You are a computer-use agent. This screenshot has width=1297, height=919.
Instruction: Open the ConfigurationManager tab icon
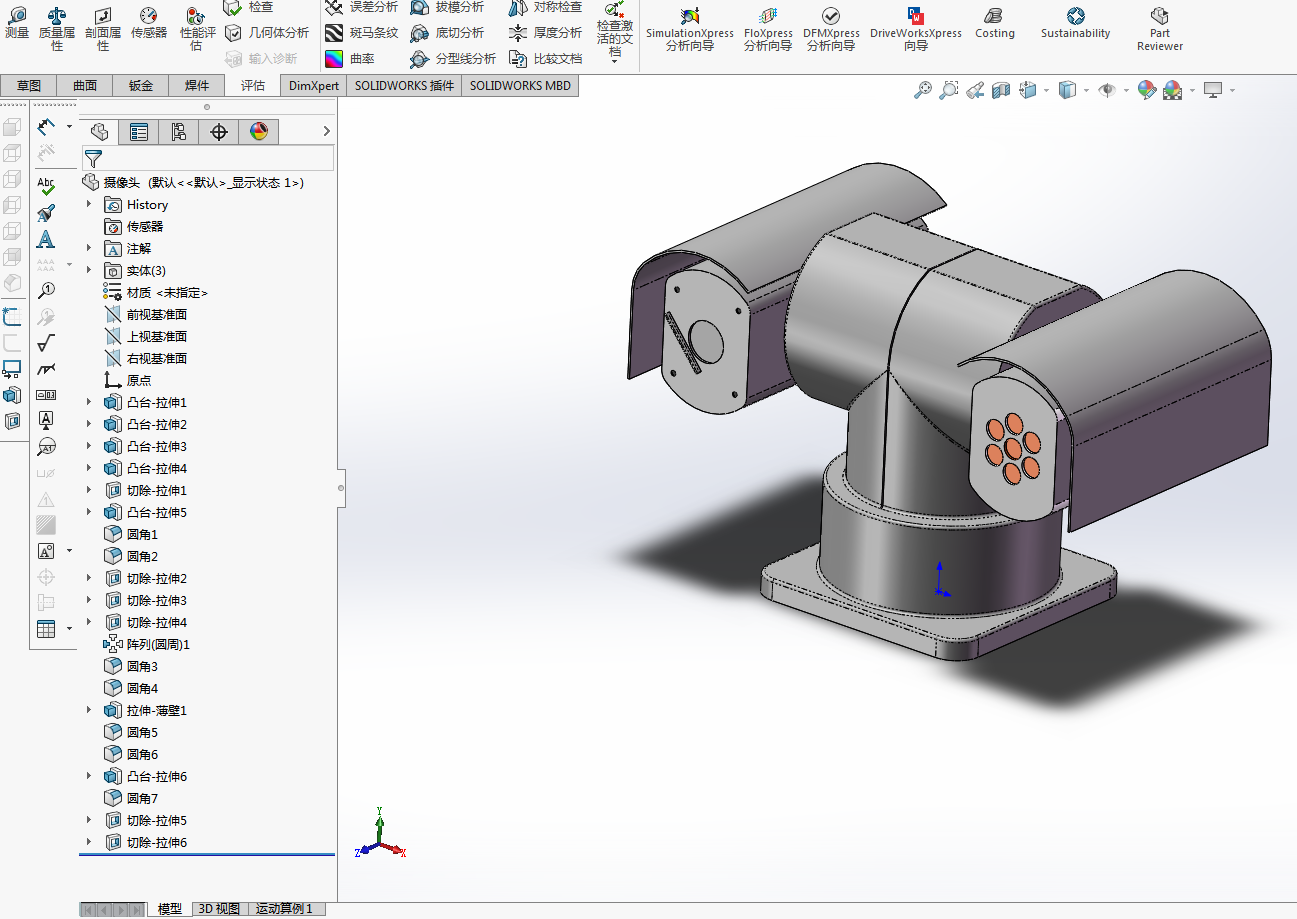[x=179, y=132]
